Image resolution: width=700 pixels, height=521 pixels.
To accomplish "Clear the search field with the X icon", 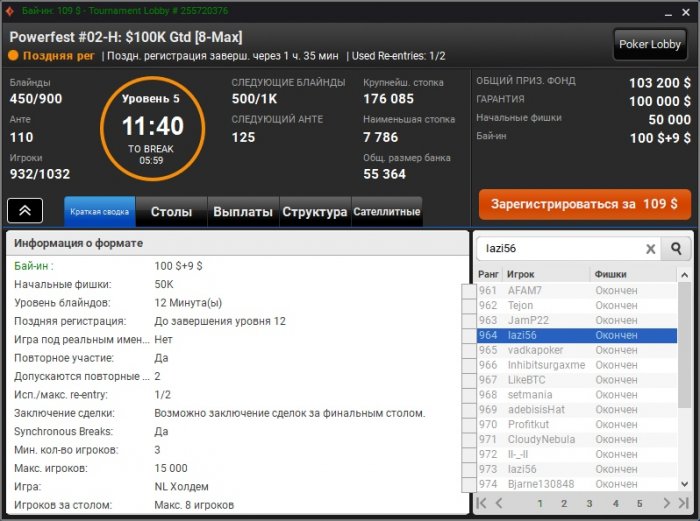I will coord(650,249).
